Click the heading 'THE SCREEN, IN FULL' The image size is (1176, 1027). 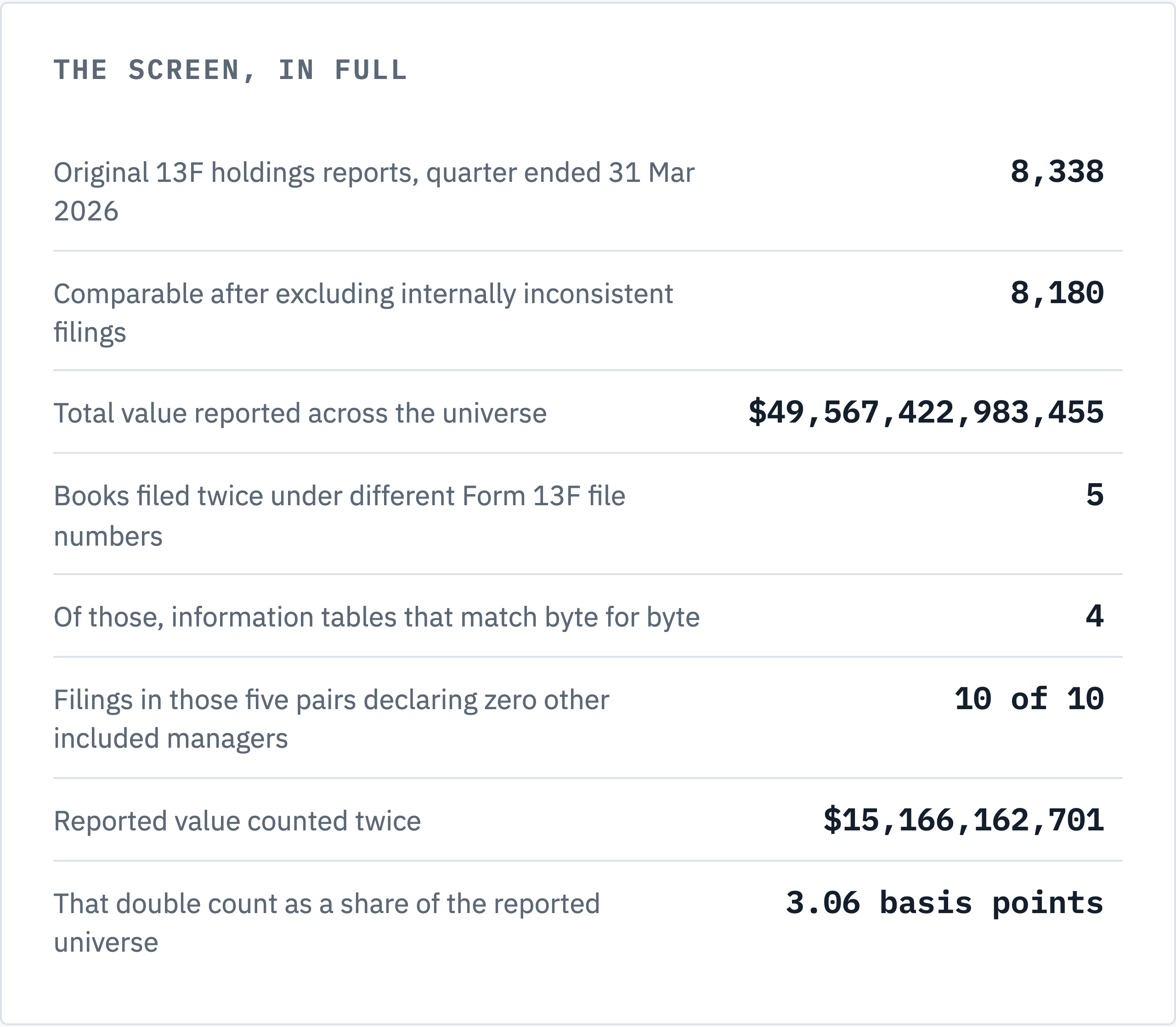pos(231,70)
